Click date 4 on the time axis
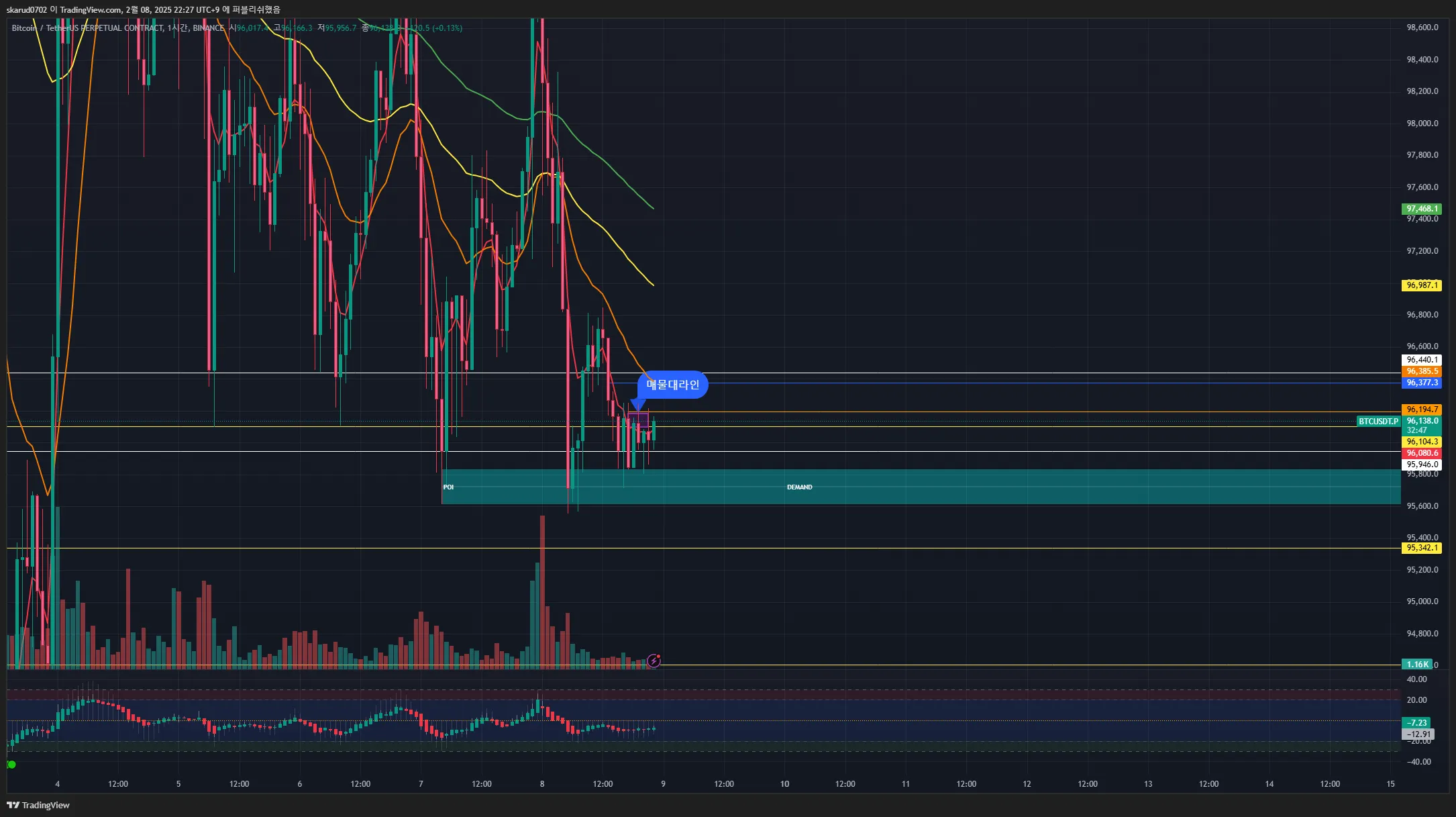The image size is (1456, 817). tap(58, 784)
